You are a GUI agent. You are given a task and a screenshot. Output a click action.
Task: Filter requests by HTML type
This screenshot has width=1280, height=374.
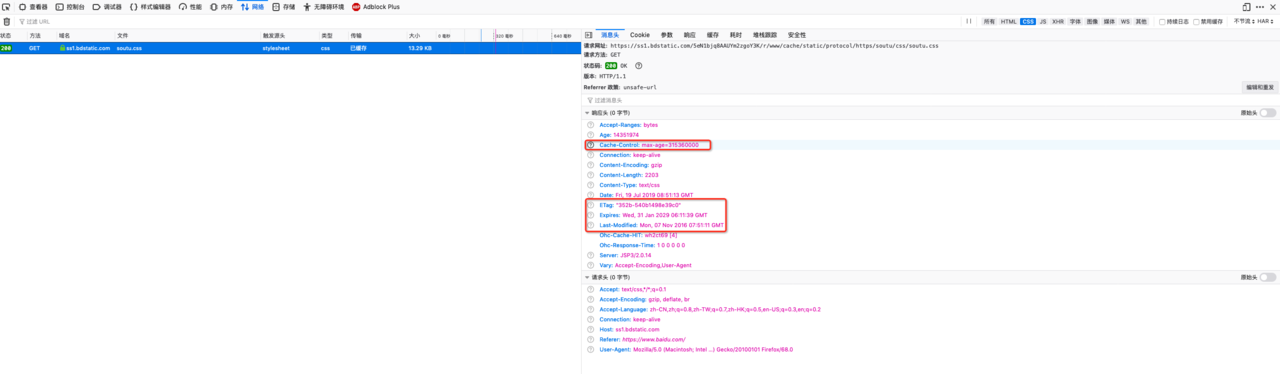[x=1009, y=21]
